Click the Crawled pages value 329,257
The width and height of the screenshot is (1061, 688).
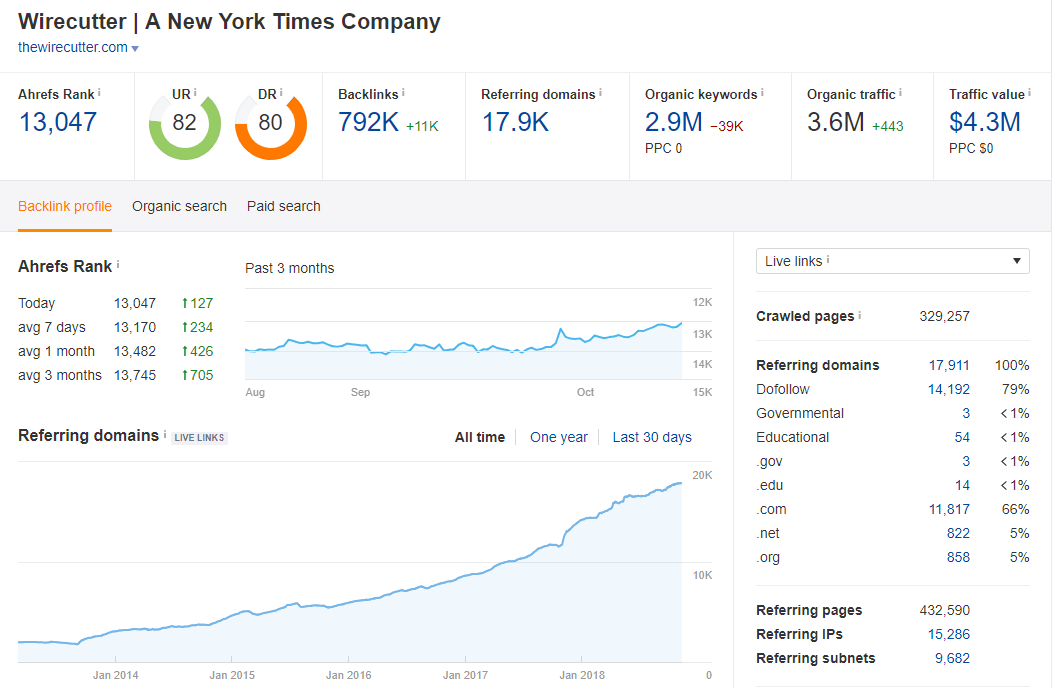pos(945,317)
